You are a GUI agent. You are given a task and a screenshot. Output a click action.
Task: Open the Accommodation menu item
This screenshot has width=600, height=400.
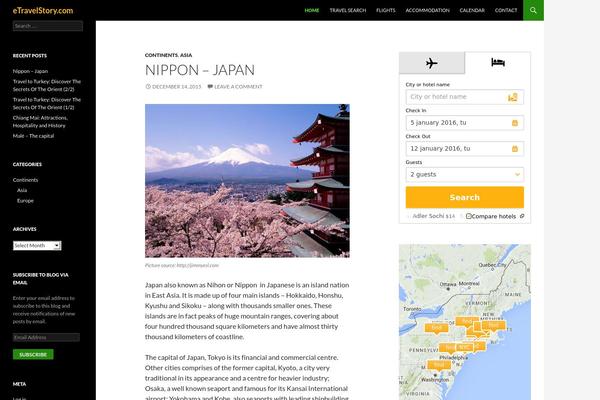click(x=427, y=10)
